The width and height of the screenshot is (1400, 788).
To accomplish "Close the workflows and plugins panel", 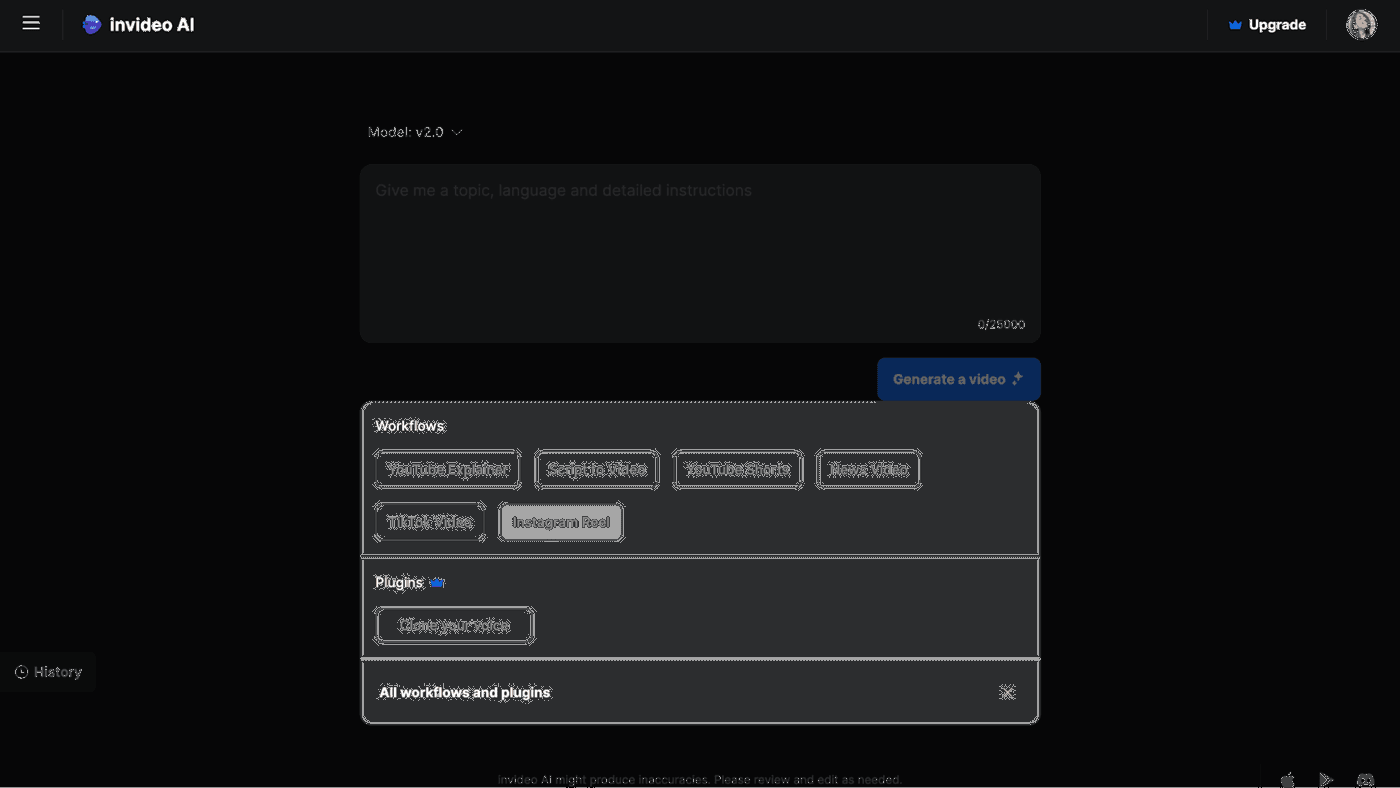I will pos(1007,692).
